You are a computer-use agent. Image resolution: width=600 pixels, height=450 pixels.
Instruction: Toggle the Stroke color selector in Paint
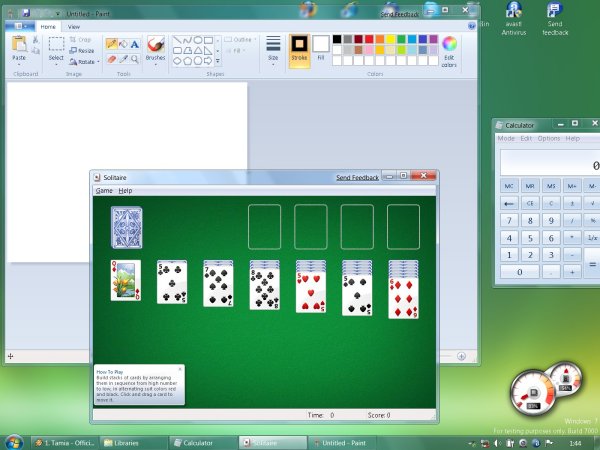(299, 48)
